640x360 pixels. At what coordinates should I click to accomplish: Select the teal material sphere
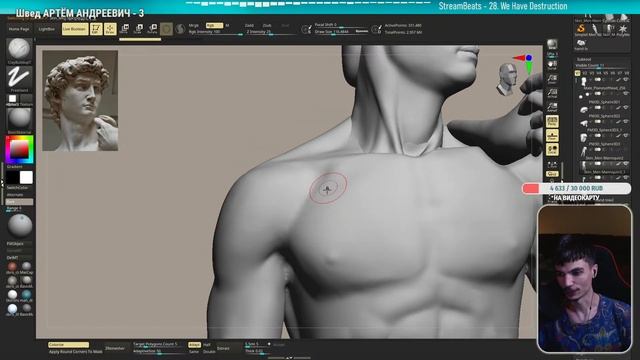[x=27, y=294]
